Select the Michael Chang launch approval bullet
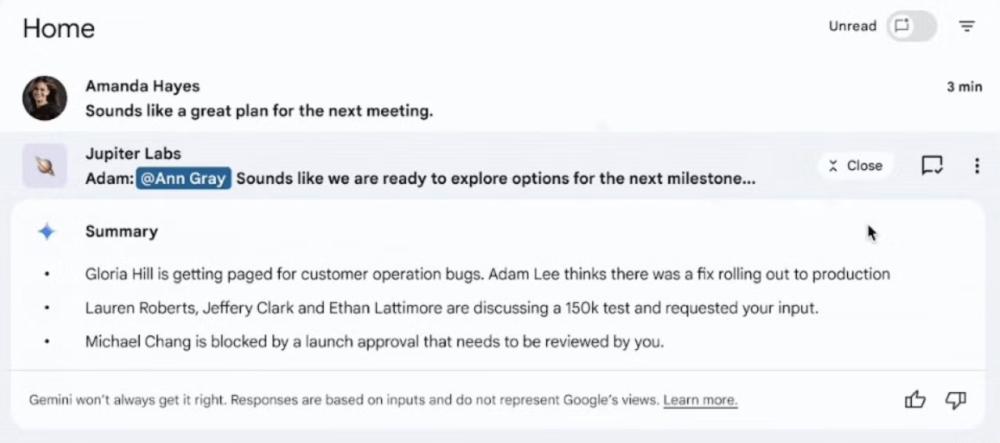The height and width of the screenshot is (443, 1000). [x=375, y=342]
